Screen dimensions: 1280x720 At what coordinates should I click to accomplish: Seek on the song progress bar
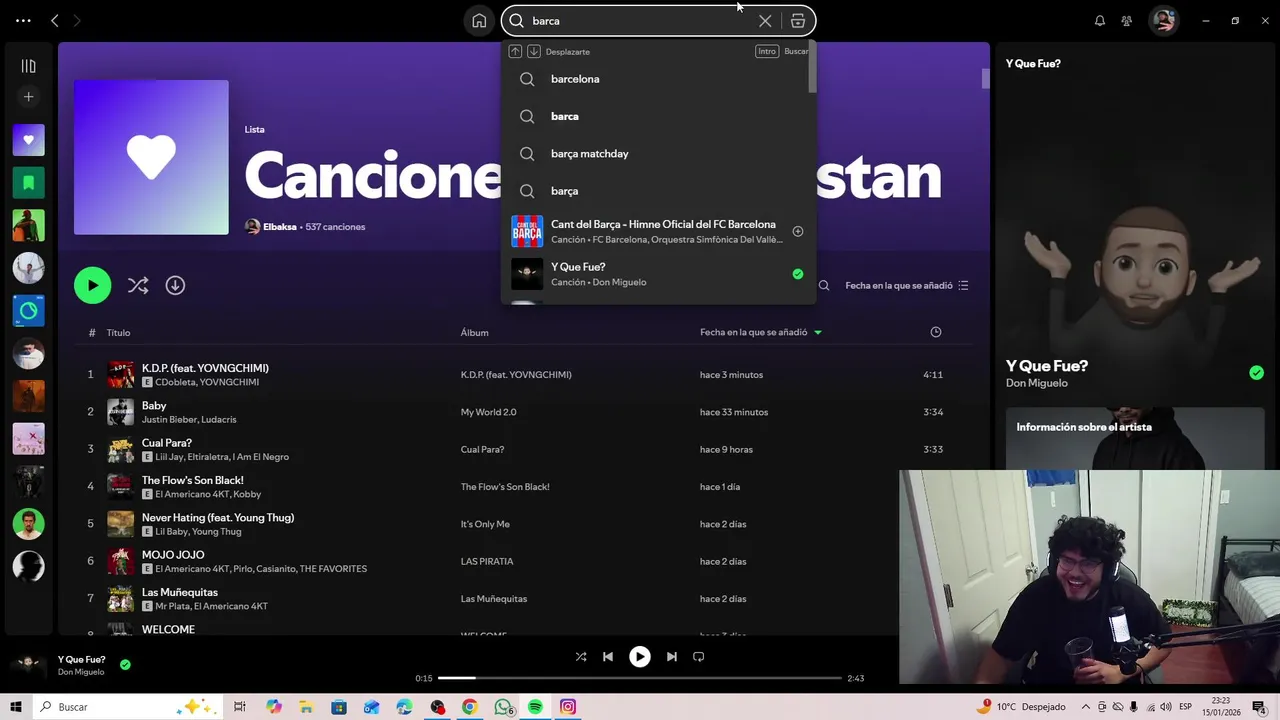click(640, 678)
